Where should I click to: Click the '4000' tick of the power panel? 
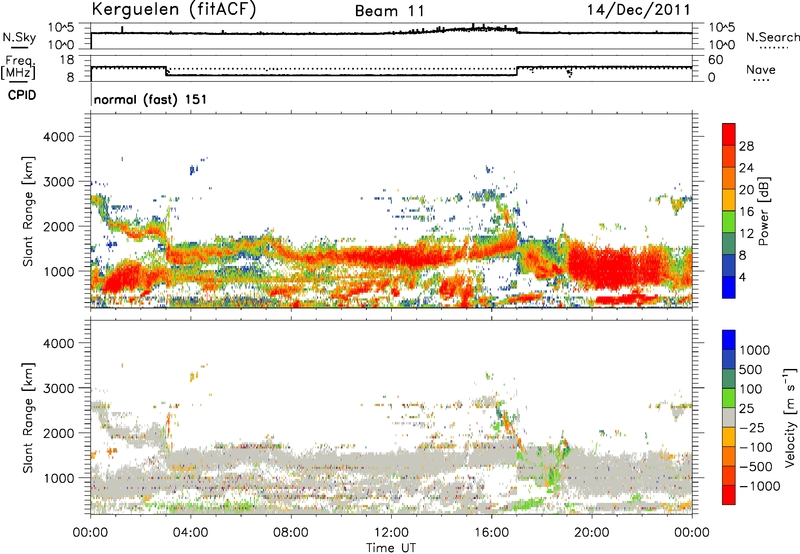[58, 137]
